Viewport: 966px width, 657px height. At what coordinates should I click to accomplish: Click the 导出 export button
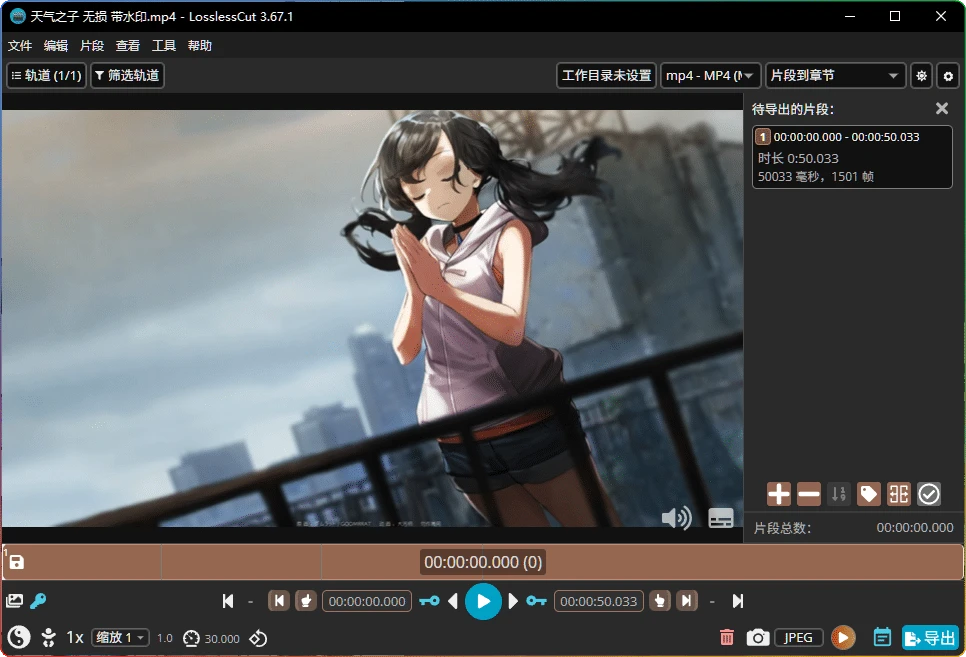(930, 637)
